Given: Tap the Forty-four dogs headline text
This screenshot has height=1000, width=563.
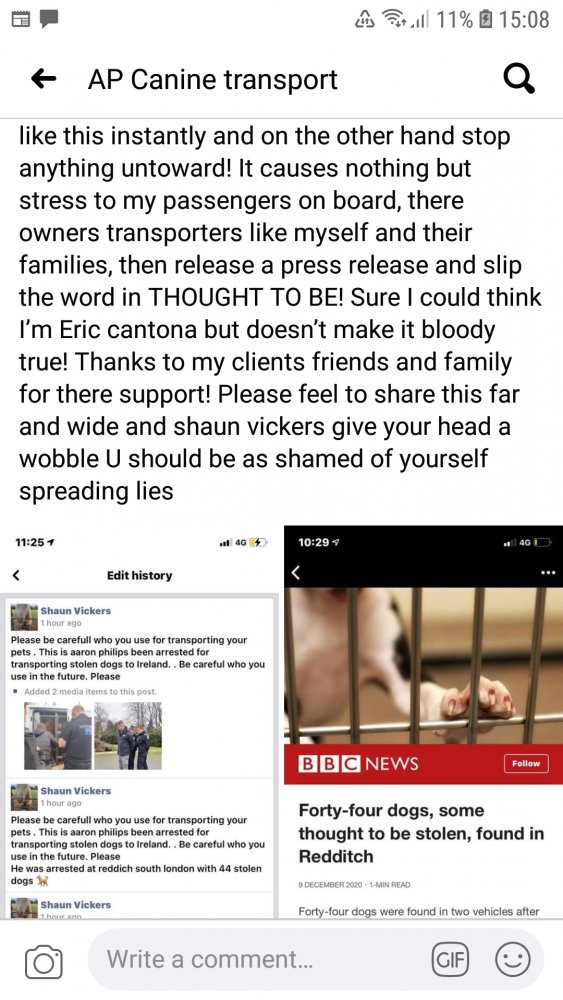Looking at the screenshot, I should (x=421, y=833).
